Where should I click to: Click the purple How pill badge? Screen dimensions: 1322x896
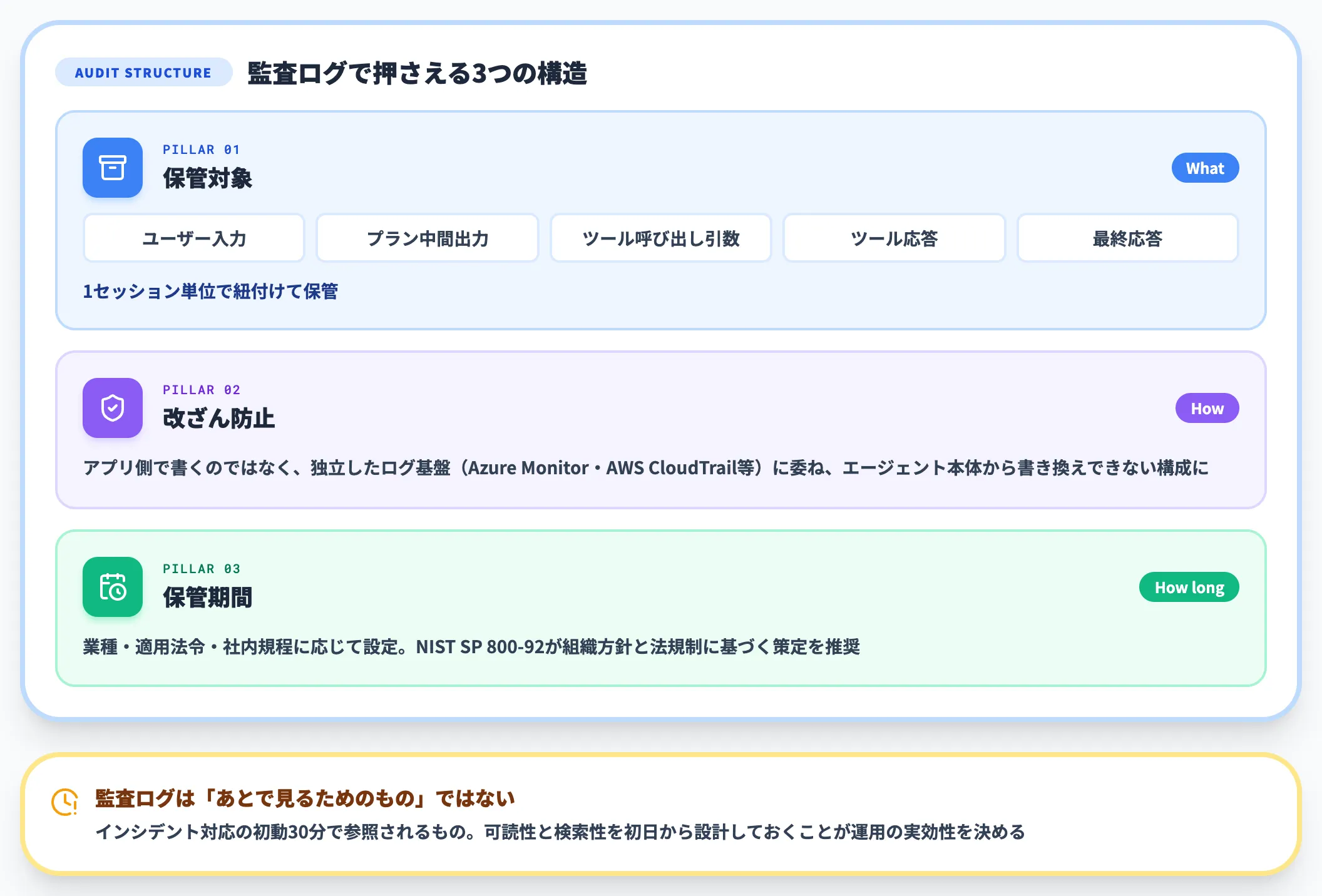[x=1207, y=409]
